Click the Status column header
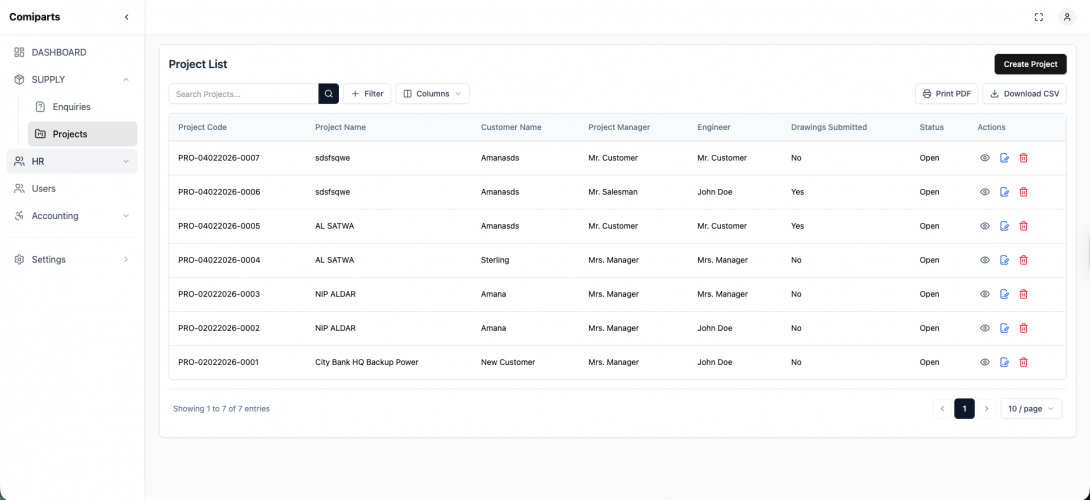This screenshot has width=1090, height=500. [932, 127]
